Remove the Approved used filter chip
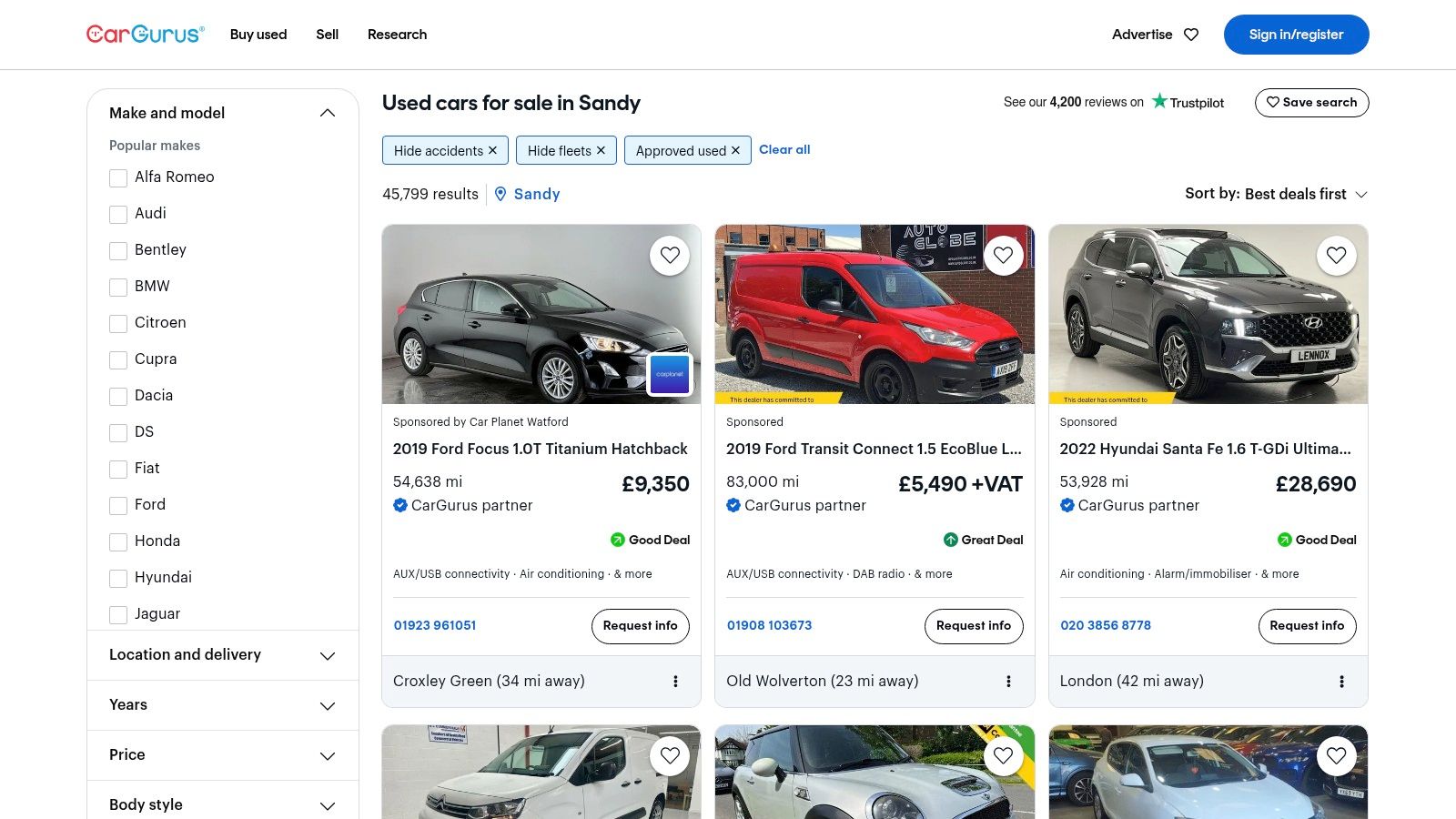1456x819 pixels. coord(735,150)
